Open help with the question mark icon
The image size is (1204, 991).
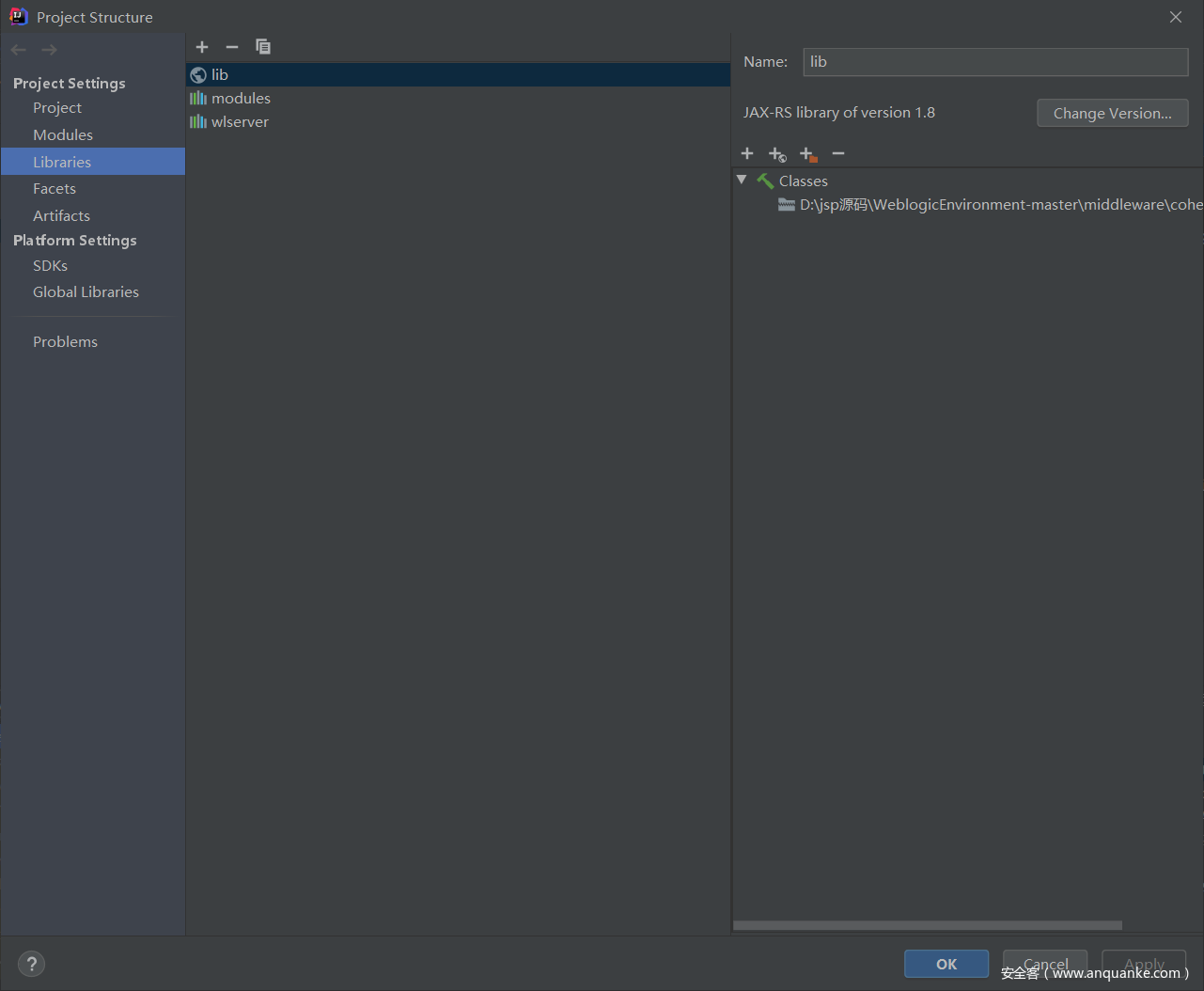coord(31,964)
